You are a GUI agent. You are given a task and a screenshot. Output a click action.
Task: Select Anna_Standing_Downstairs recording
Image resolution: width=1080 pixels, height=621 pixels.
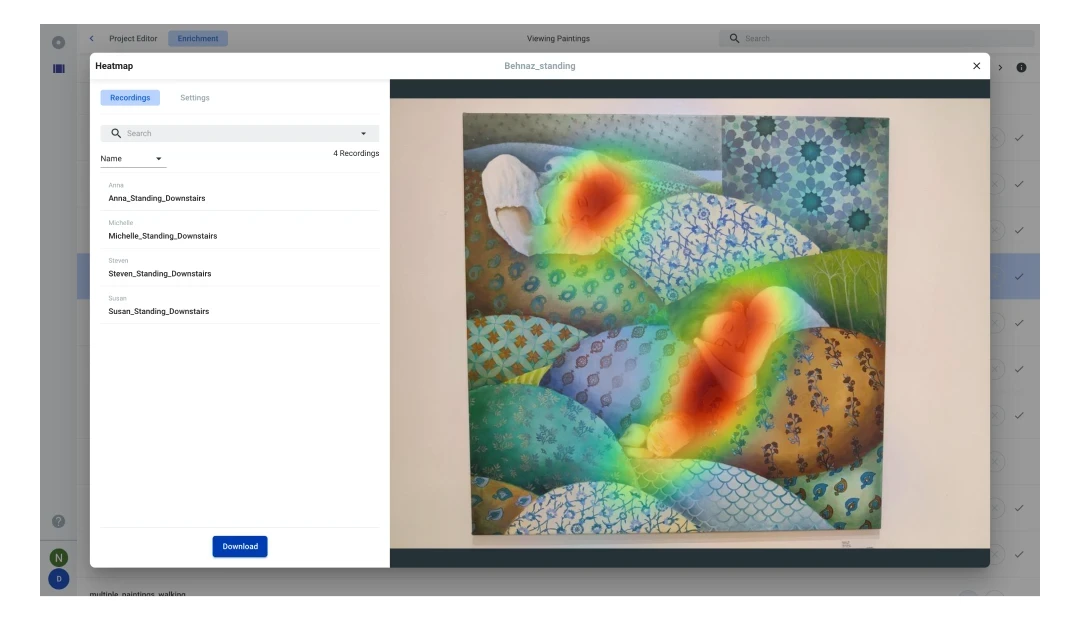(x=240, y=192)
